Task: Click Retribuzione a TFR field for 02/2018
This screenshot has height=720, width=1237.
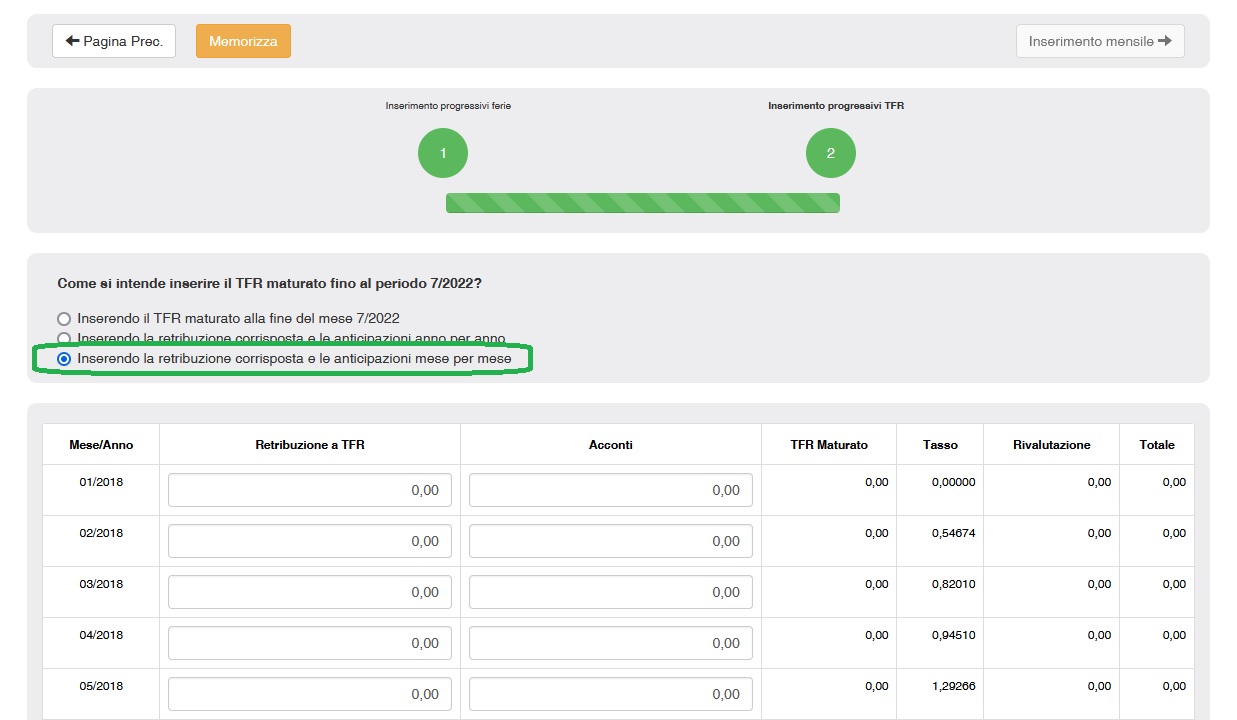Action: [310, 541]
